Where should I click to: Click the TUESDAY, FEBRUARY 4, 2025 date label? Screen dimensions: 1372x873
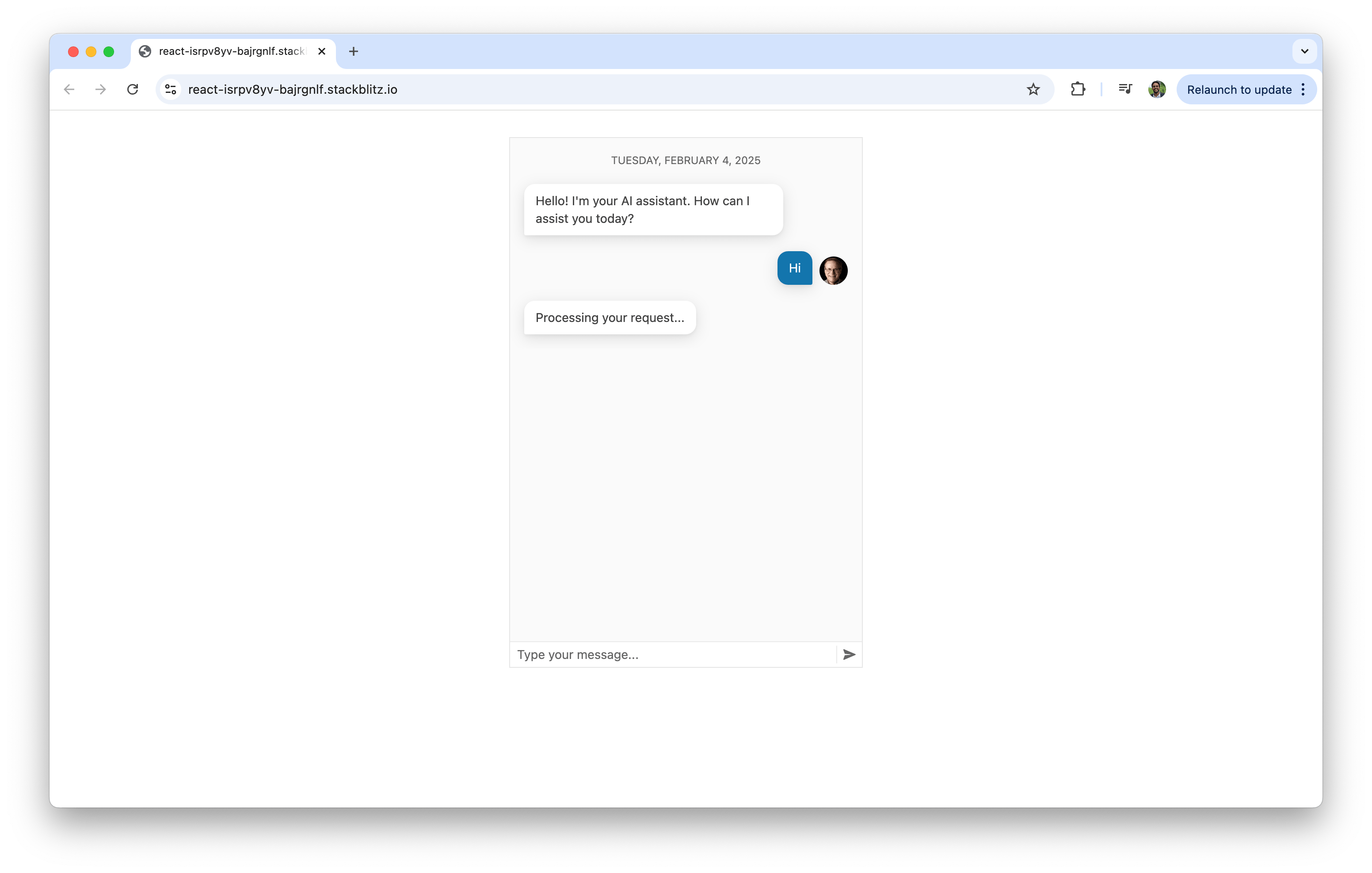coord(686,161)
